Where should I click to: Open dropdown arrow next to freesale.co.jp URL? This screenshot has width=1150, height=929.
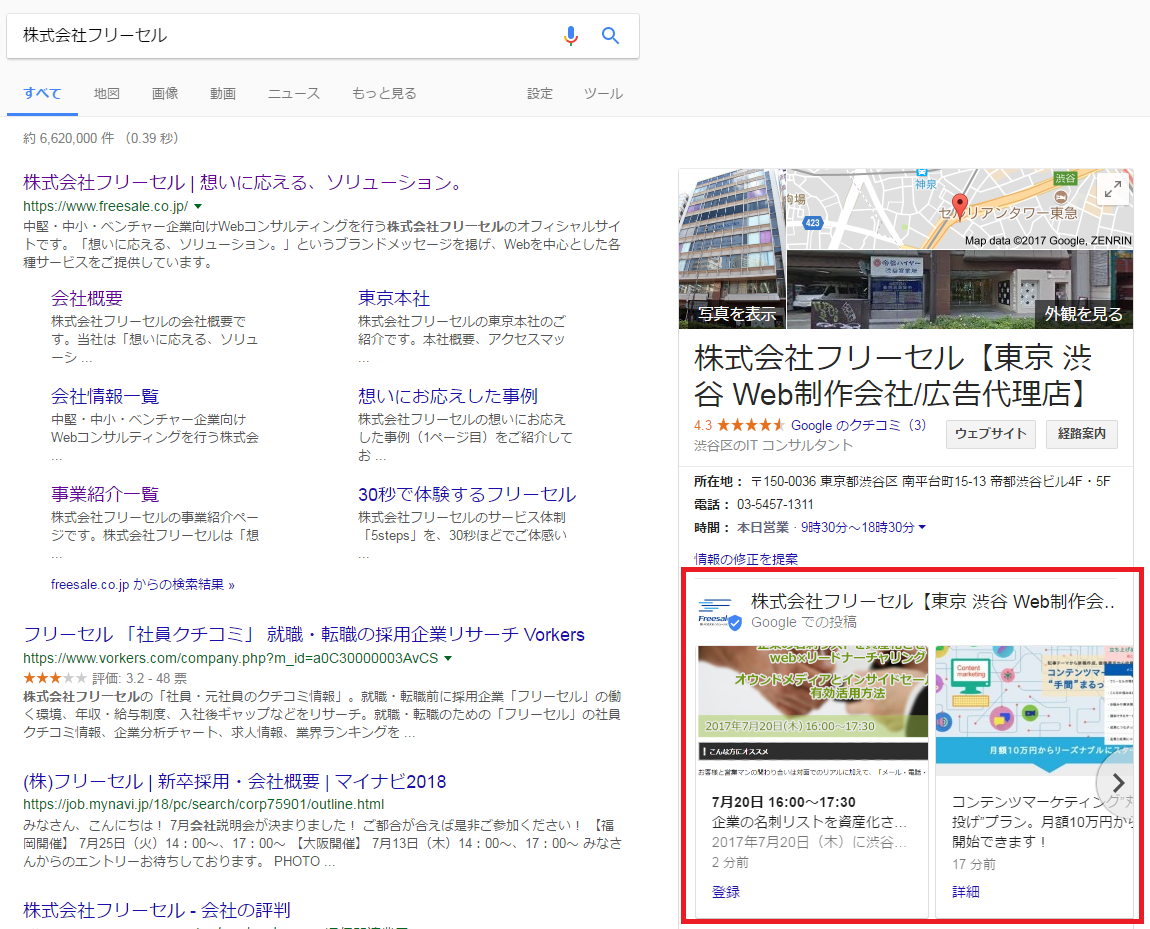pos(198,207)
